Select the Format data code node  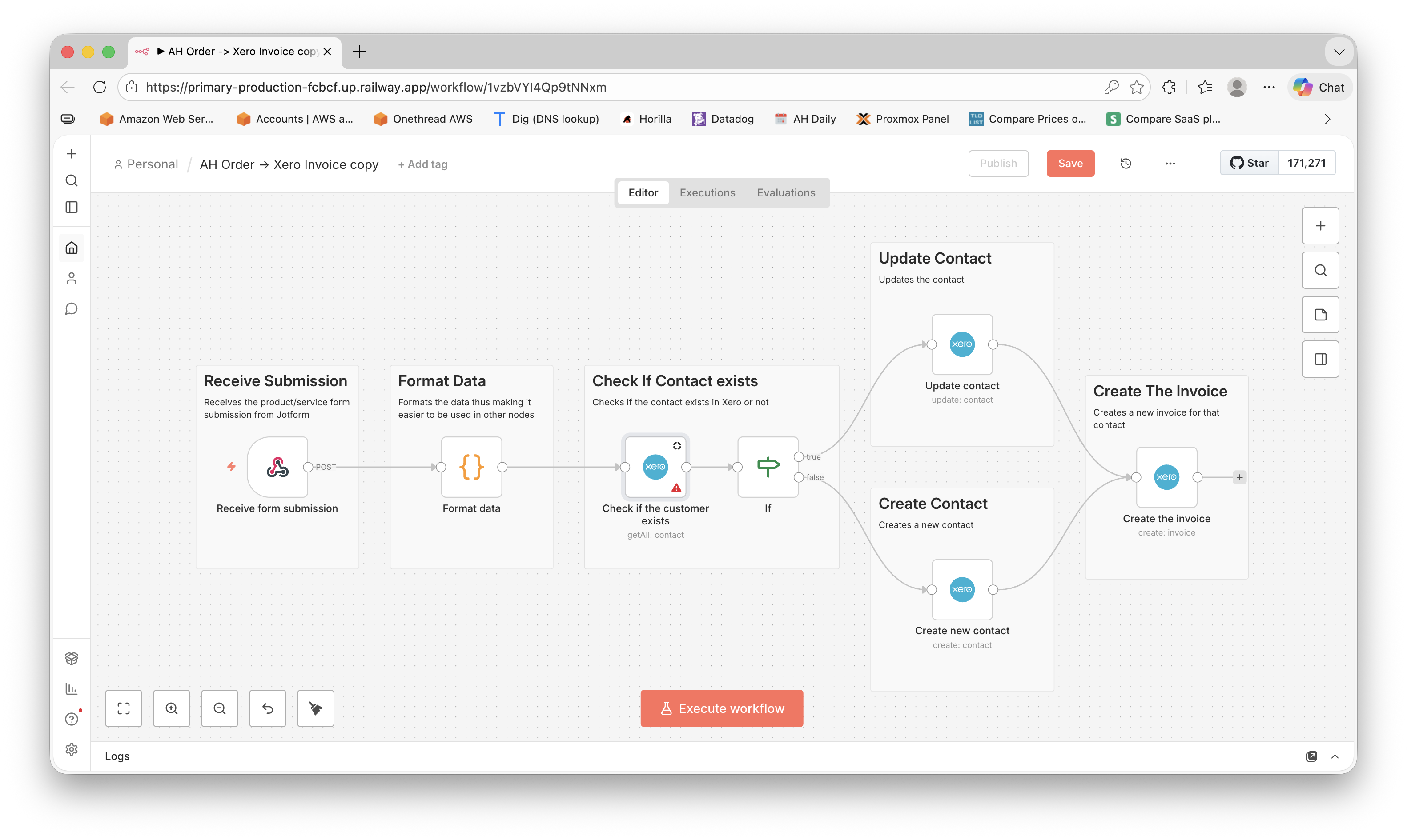(x=471, y=467)
